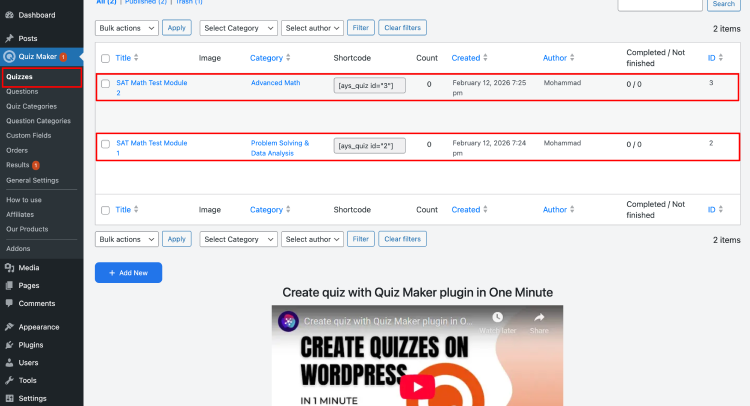
Task: Click the Comments bubble icon
Action: [9, 303]
